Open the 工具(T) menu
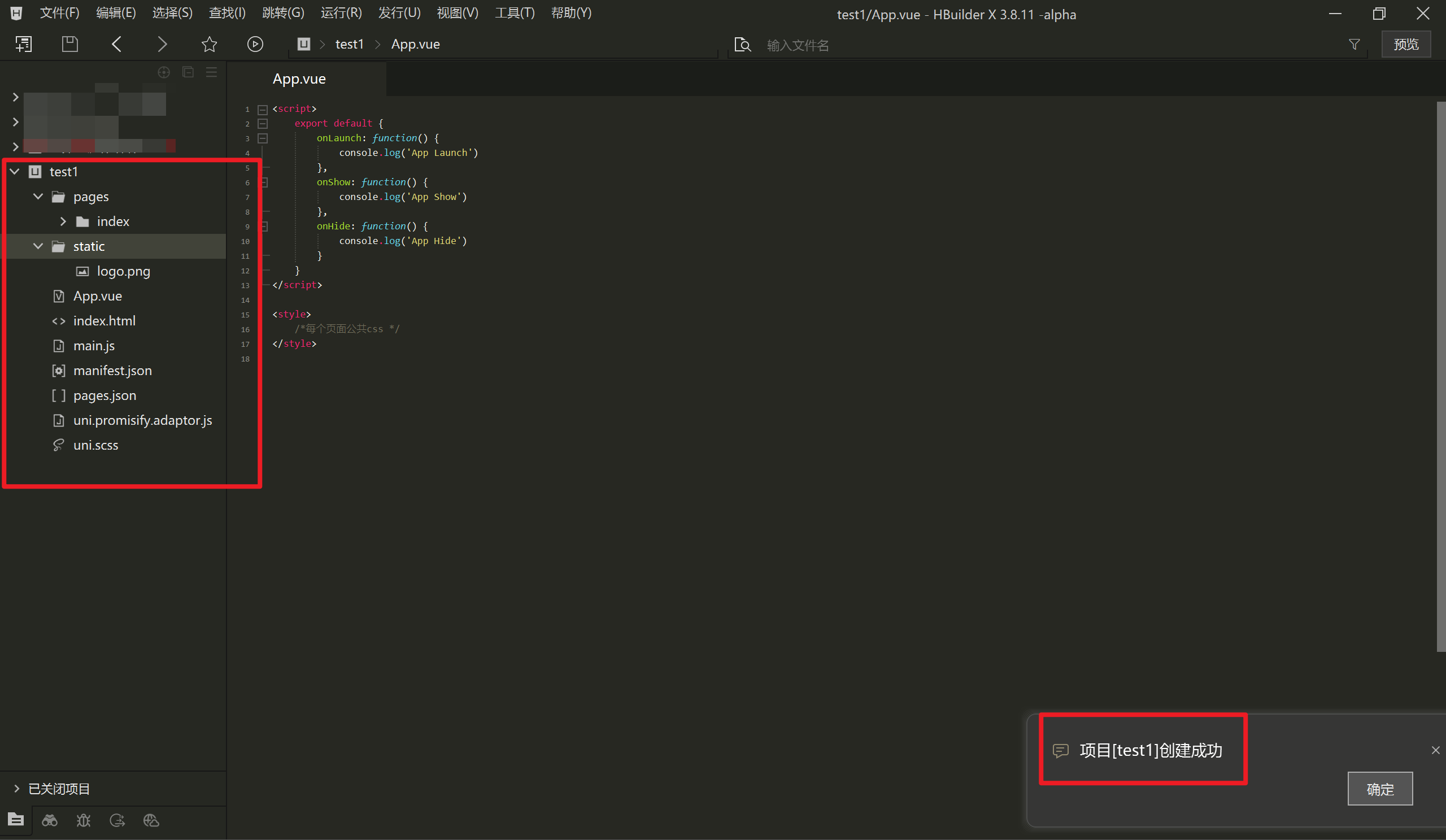Viewport: 1446px width, 840px height. click(515, 13)
